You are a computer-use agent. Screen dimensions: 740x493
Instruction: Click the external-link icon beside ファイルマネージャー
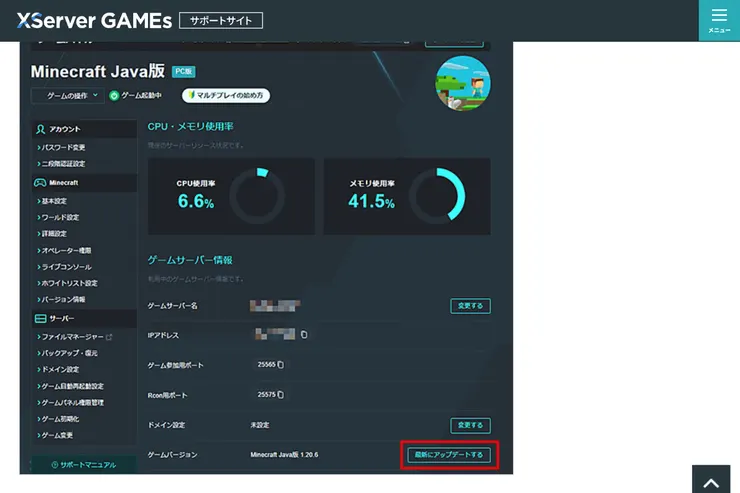click(x=109, y=337)
